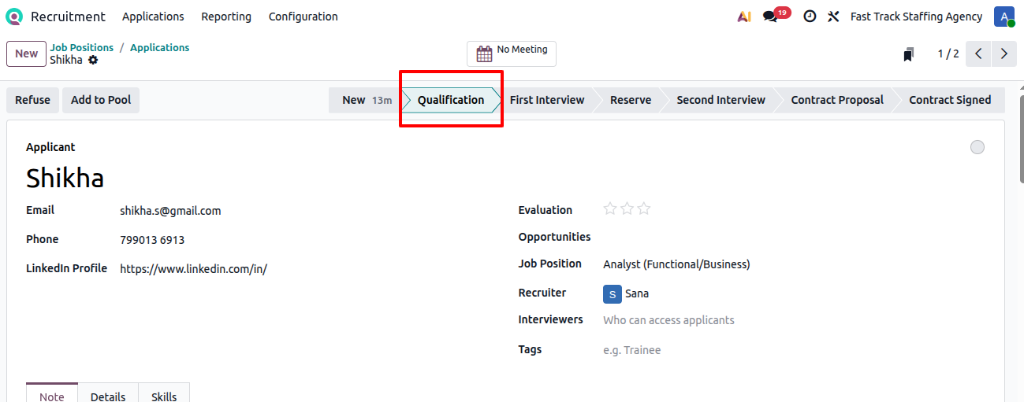The width and height of the screenshot is (1024, 402).
Task: Open the gear actions menu beside Shikha
Action: [93, 60]
